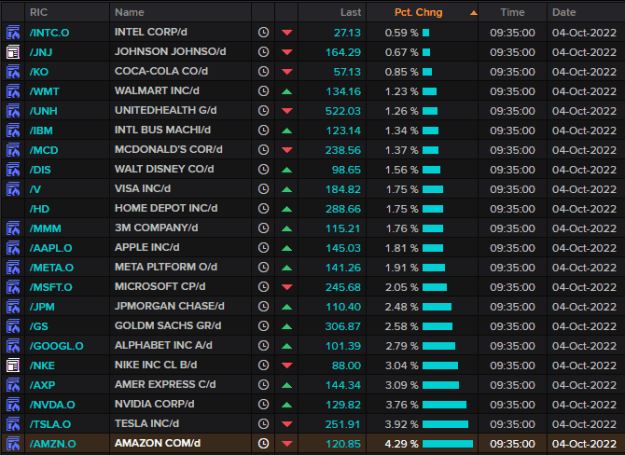Click the clock icon in Amazon Com row

click(263, 443)
